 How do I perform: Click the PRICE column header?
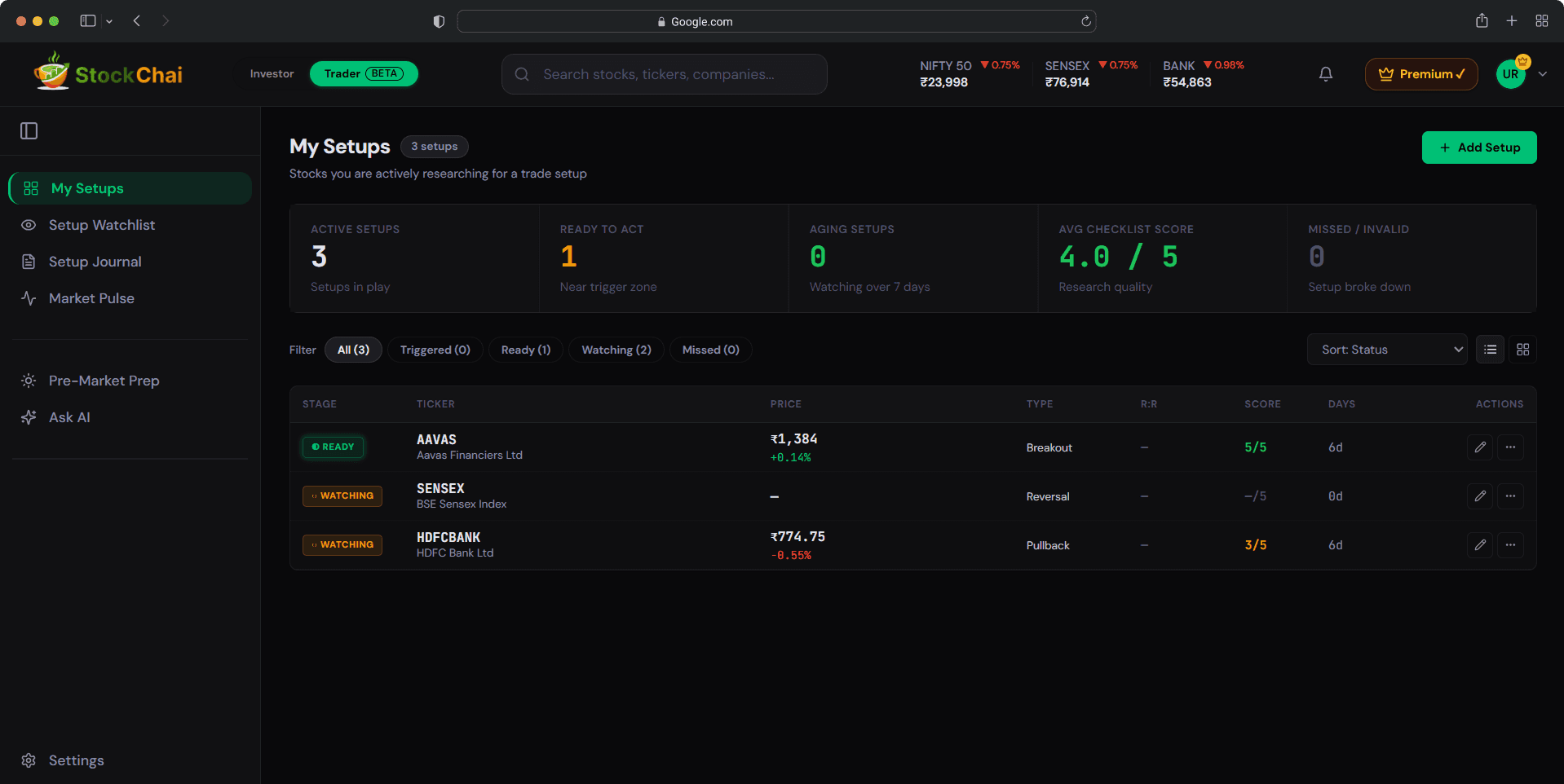[786, 404]
